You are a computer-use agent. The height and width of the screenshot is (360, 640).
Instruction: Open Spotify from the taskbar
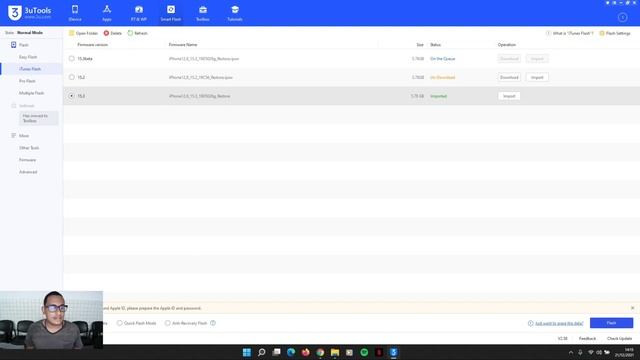pyautogui.click(x=364, y=352)
